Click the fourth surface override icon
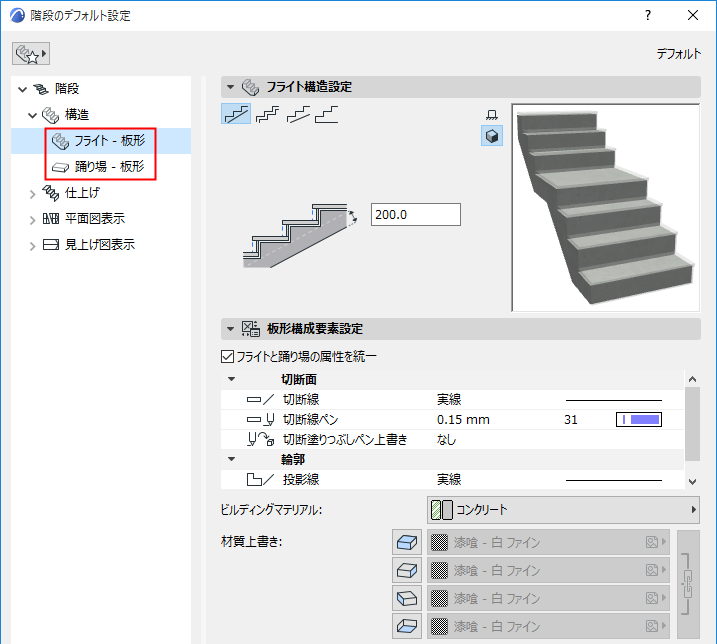Image resolution: width=717 pixels, height=644 pixels. [407, 626]
